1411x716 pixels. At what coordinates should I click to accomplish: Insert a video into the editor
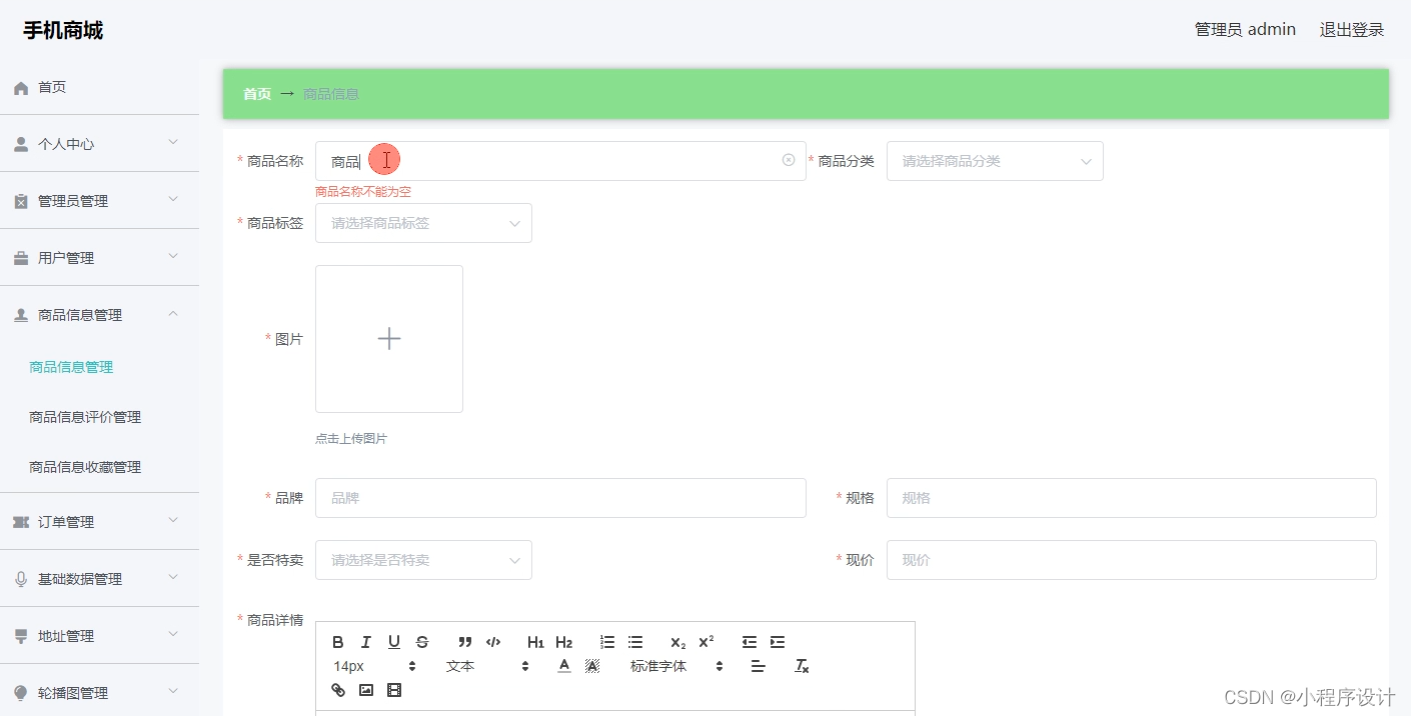[x=394, y=690]
